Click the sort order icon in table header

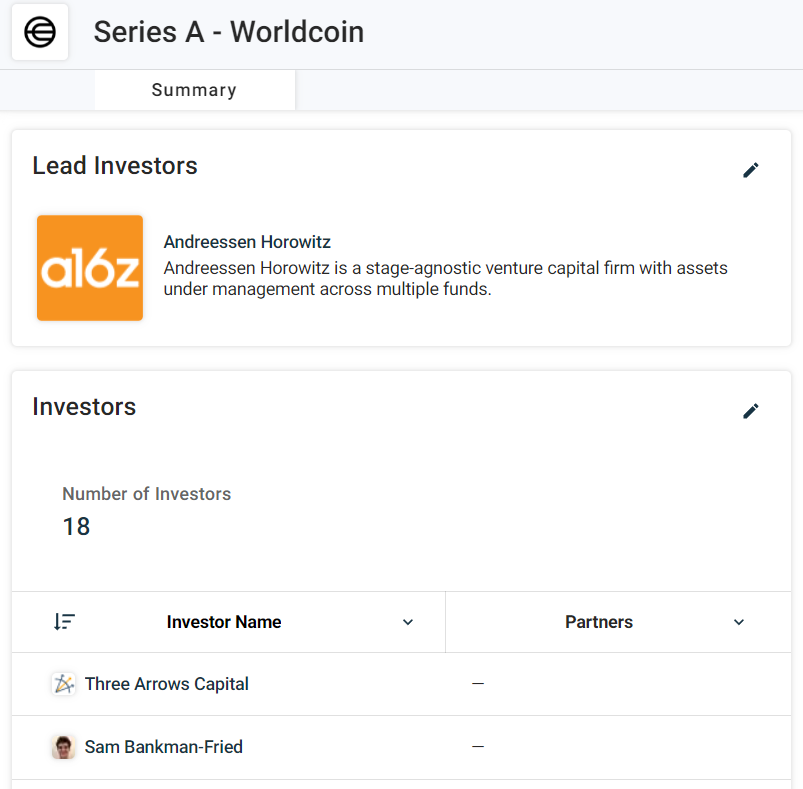[64, 622]
